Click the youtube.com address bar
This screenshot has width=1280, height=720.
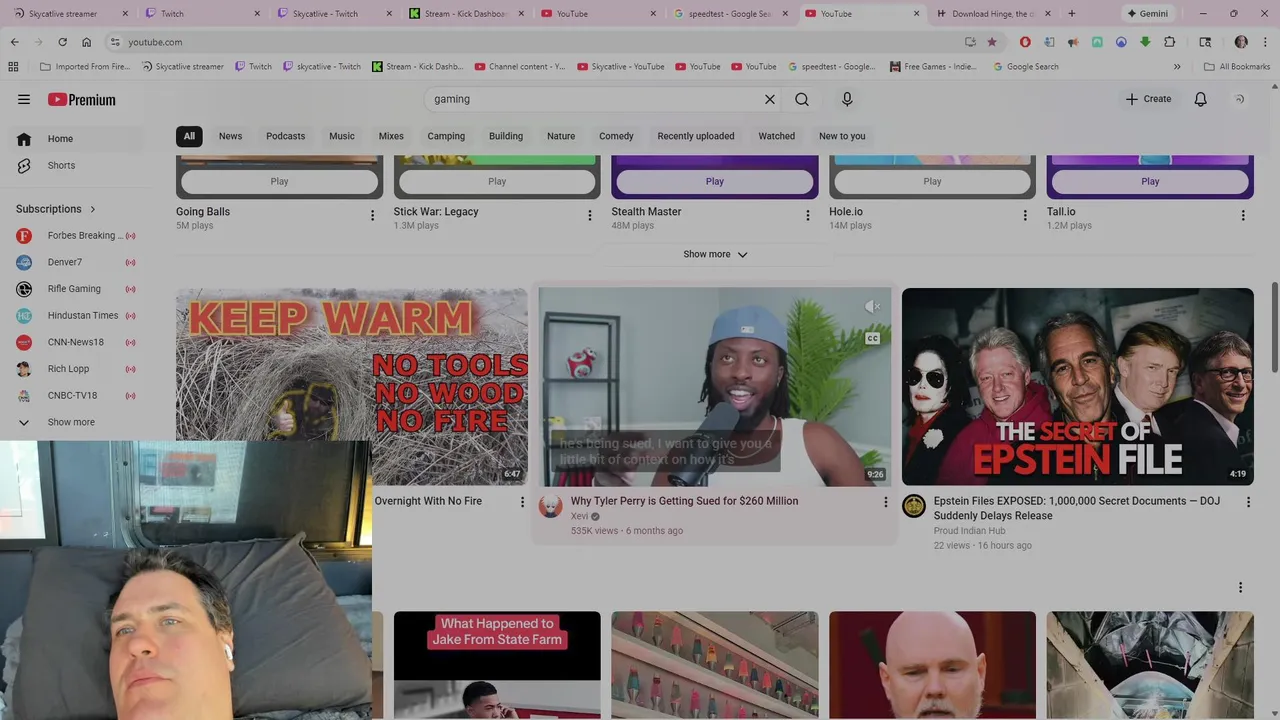pyautogui.click(x=540, y=42)
